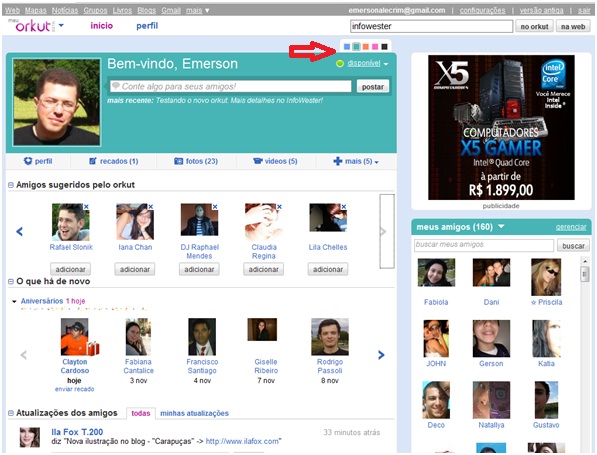Open 'configurações' link

(x=482, y=10)
